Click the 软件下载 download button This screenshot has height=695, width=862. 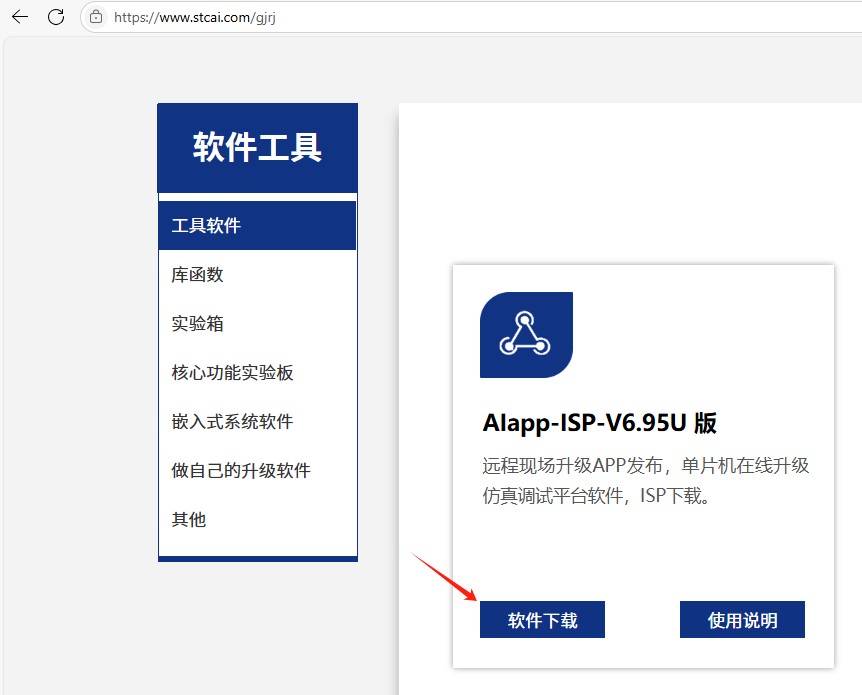[542, 620]
